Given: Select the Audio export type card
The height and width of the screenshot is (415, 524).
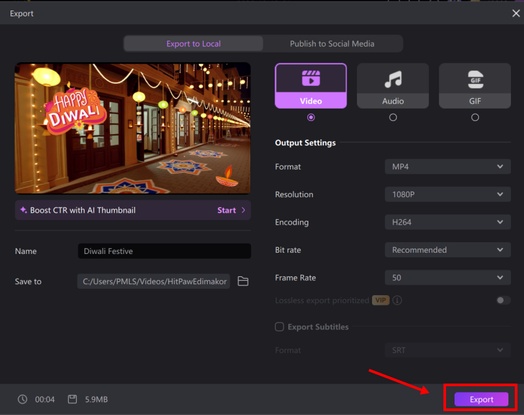Looking at the screenshot, I should pyautogui.click(x=393, y=86).
